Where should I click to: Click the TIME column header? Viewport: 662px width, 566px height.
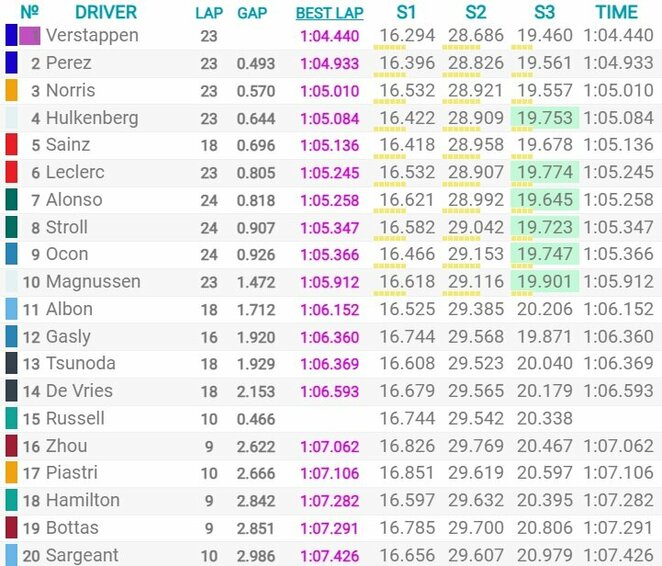click(616, 13)
